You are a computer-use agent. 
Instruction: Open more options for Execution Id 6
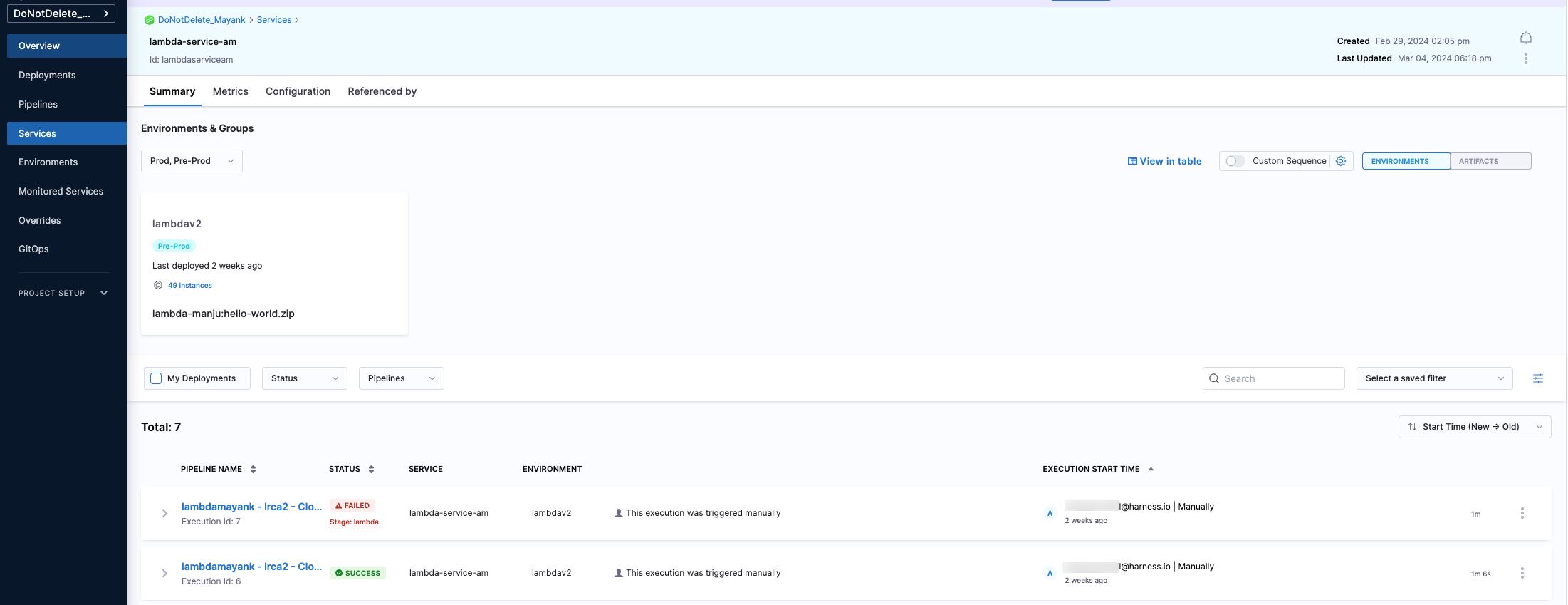pos(1522,573)
